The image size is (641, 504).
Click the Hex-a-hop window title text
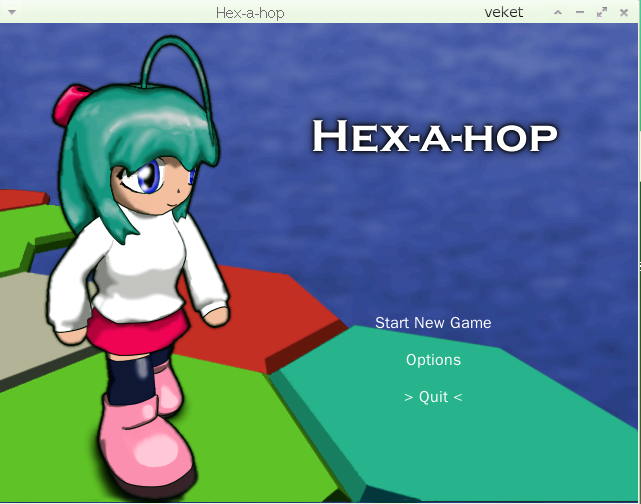pos(250,13)
